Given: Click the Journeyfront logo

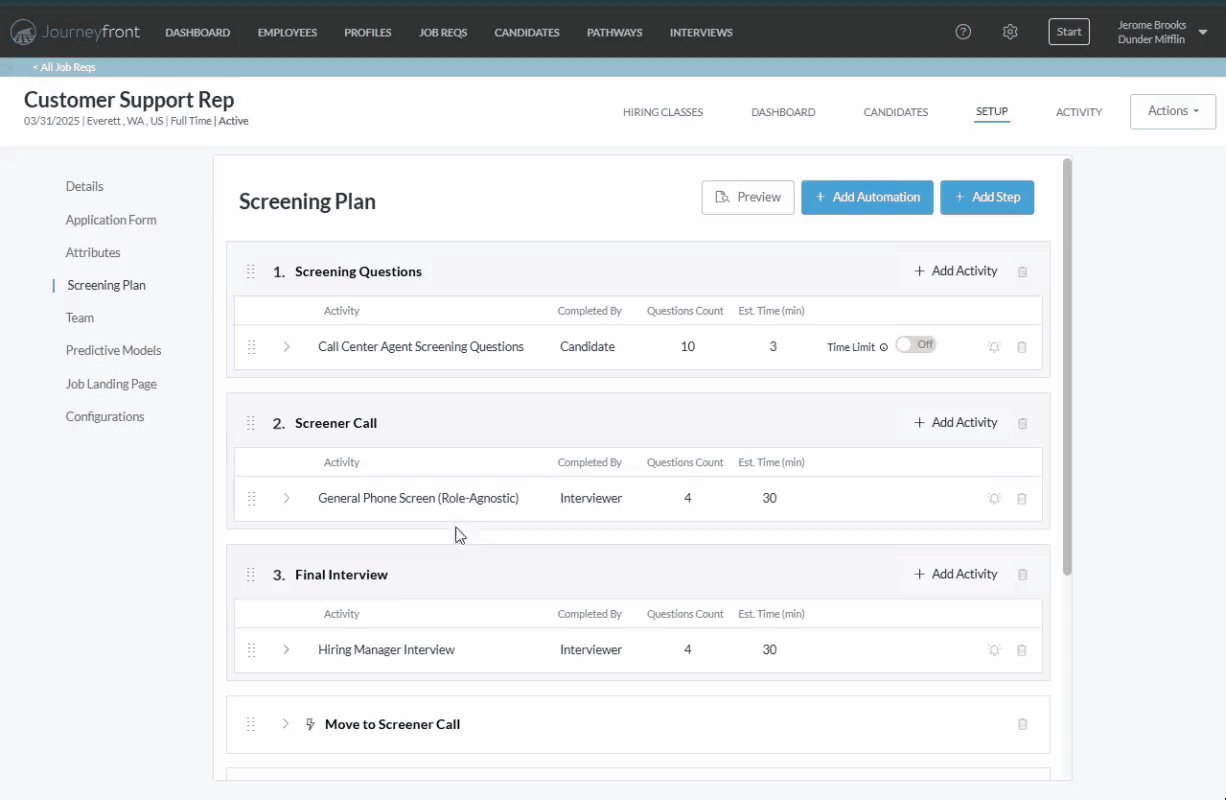Looking at the screenshot, I should [75, 32].
